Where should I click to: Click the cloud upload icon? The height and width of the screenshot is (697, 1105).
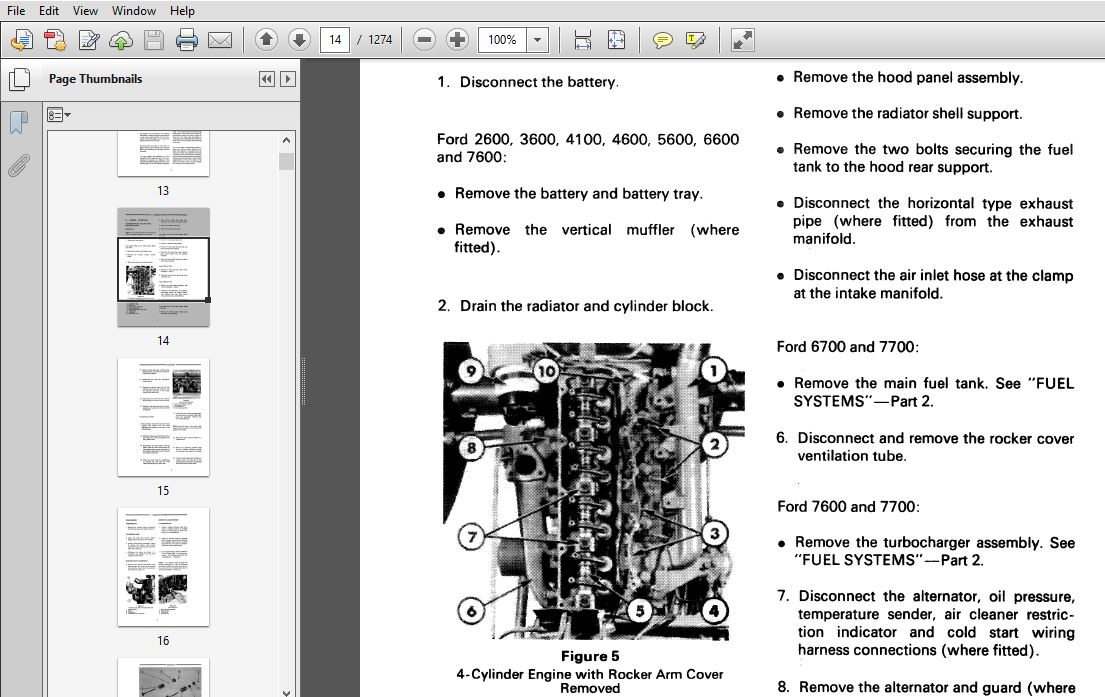[121, 40]
